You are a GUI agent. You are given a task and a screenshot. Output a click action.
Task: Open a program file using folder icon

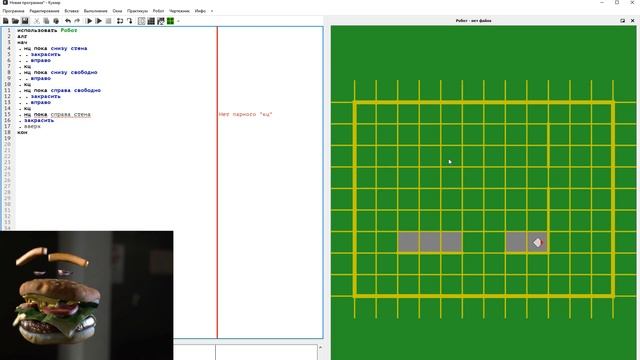15,21
